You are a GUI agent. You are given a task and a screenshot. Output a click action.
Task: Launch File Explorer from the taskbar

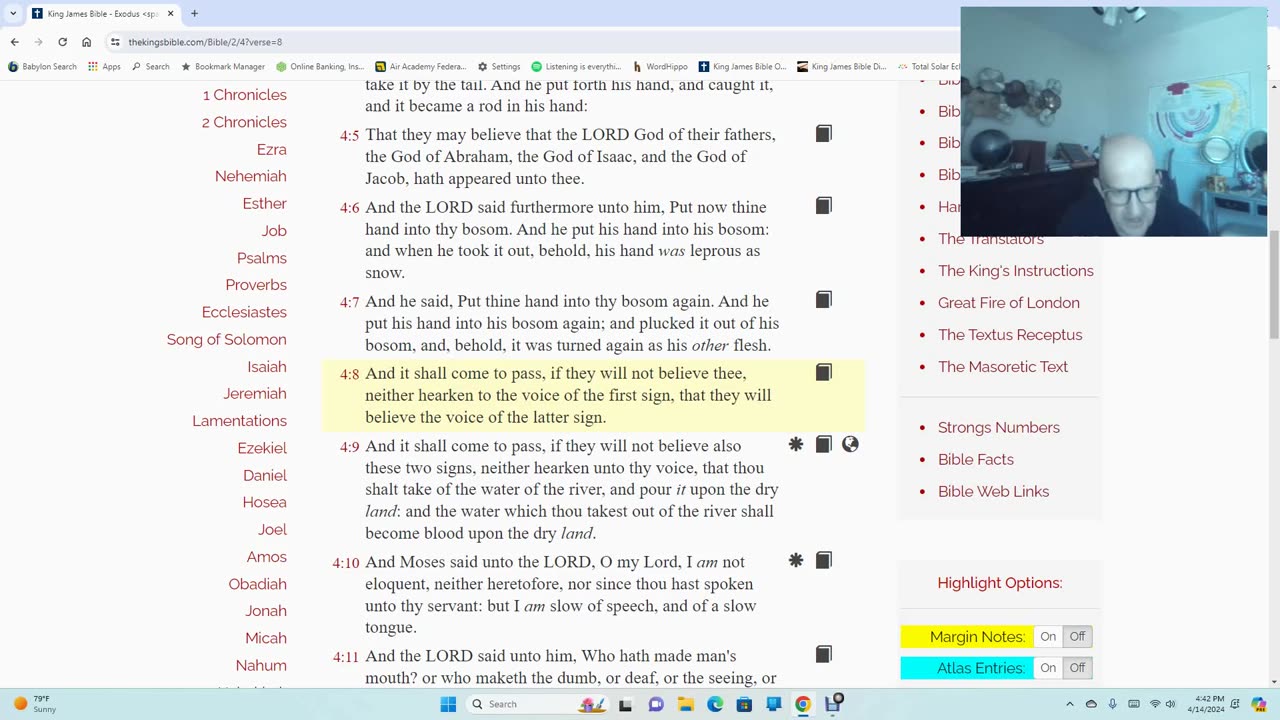(686, 704)
